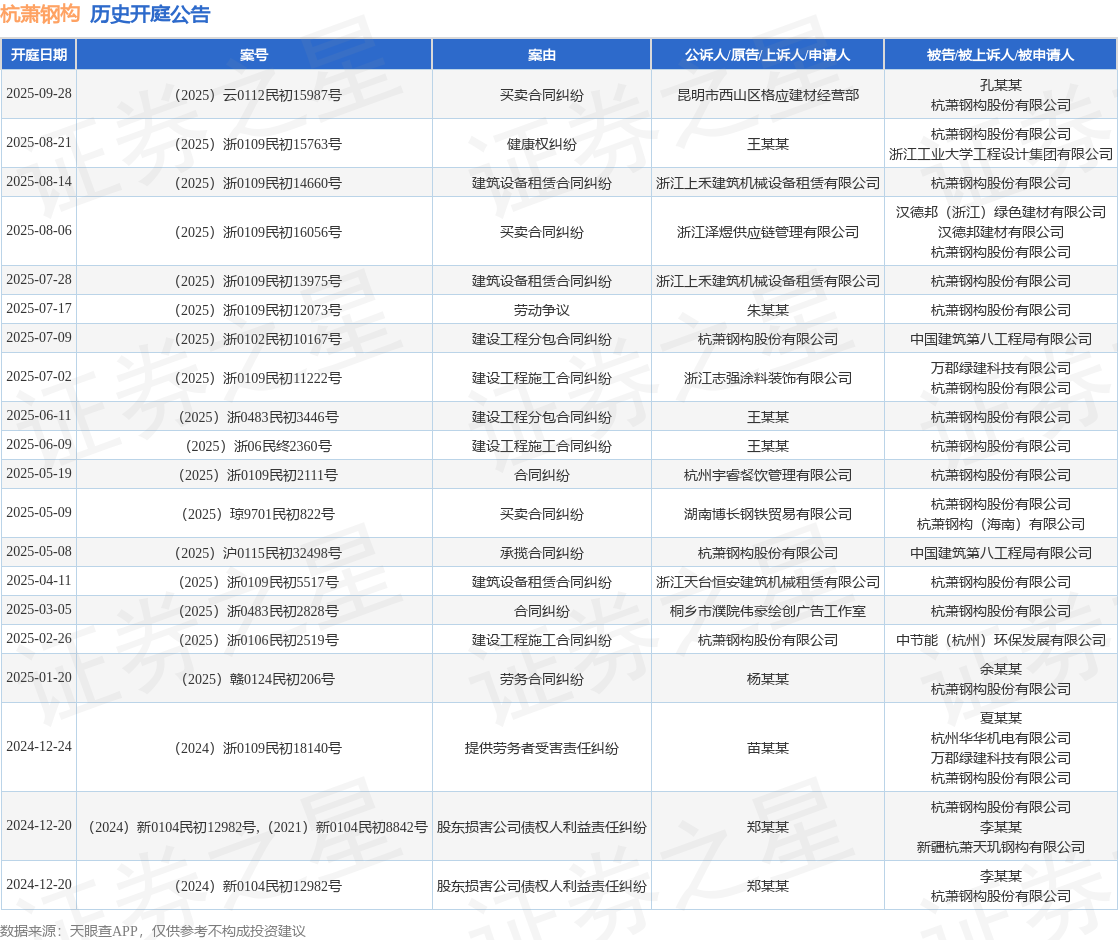Click plaintiff '朱某某'
This screenshot has height=940, width=1118.
tap(768, 310)
